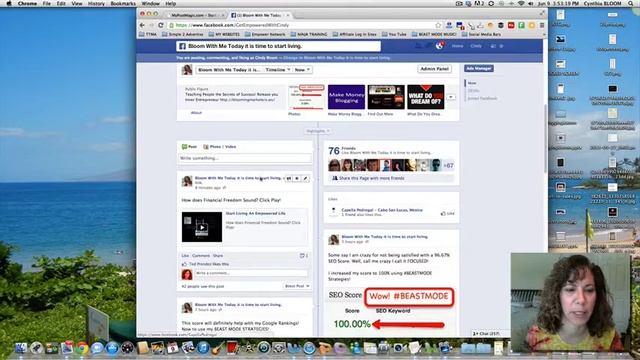Viewport: 640px width, 360px height.
Task: Expand the page apps row arrow
Action: [451, 97]
